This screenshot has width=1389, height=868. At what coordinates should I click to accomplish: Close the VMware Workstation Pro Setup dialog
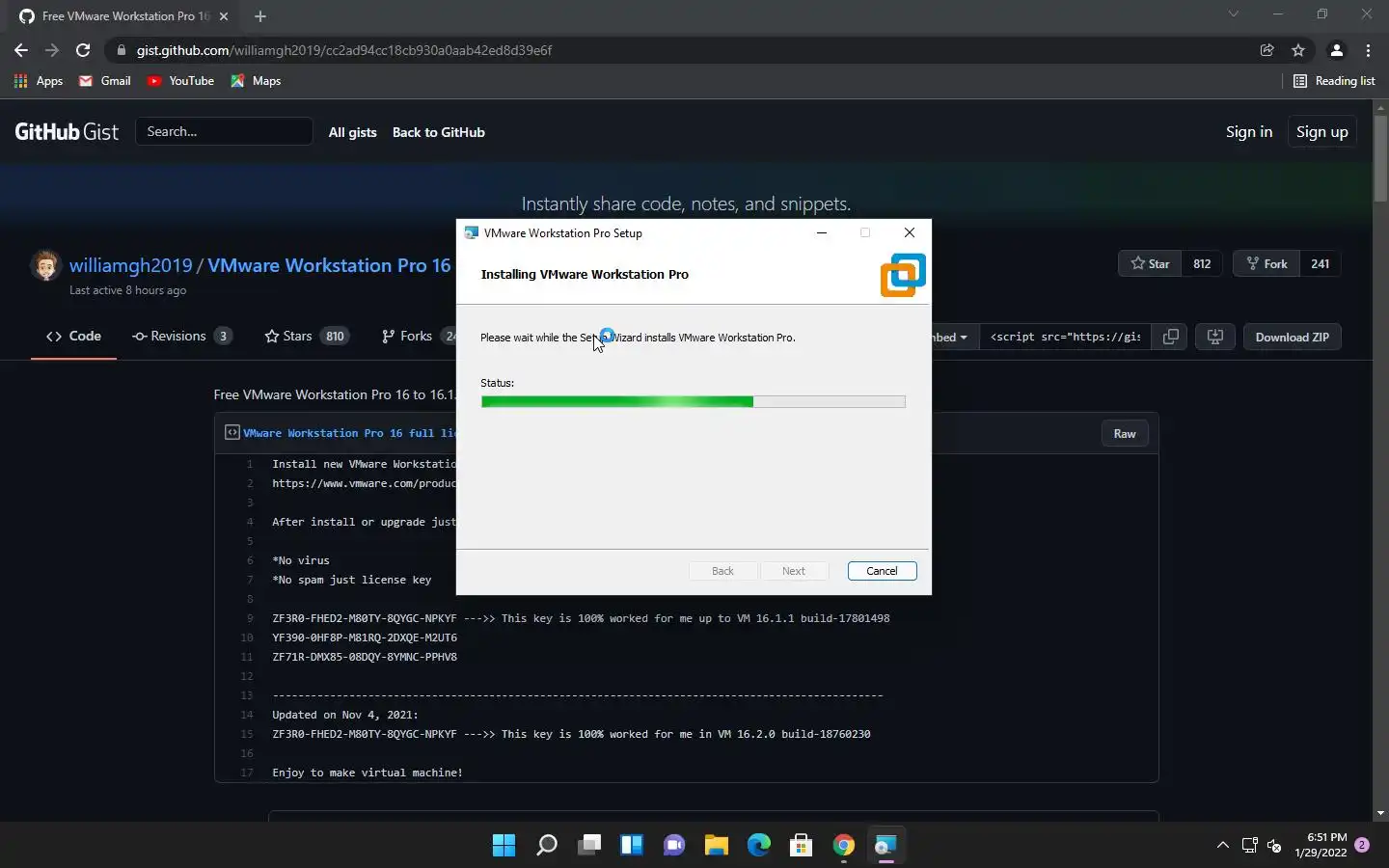909,232
